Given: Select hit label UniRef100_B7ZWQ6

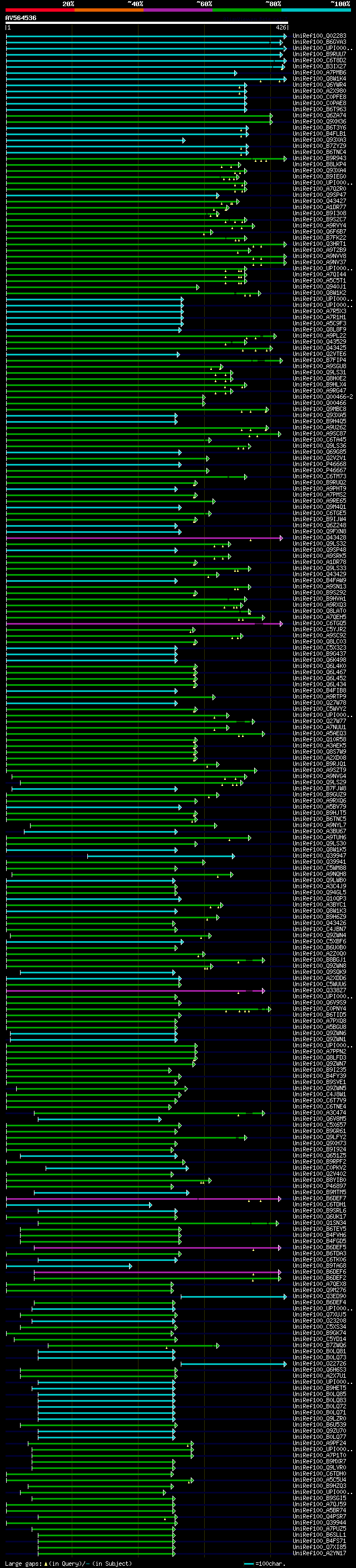Looking at the screenshot, I should tap(319, 1344).
